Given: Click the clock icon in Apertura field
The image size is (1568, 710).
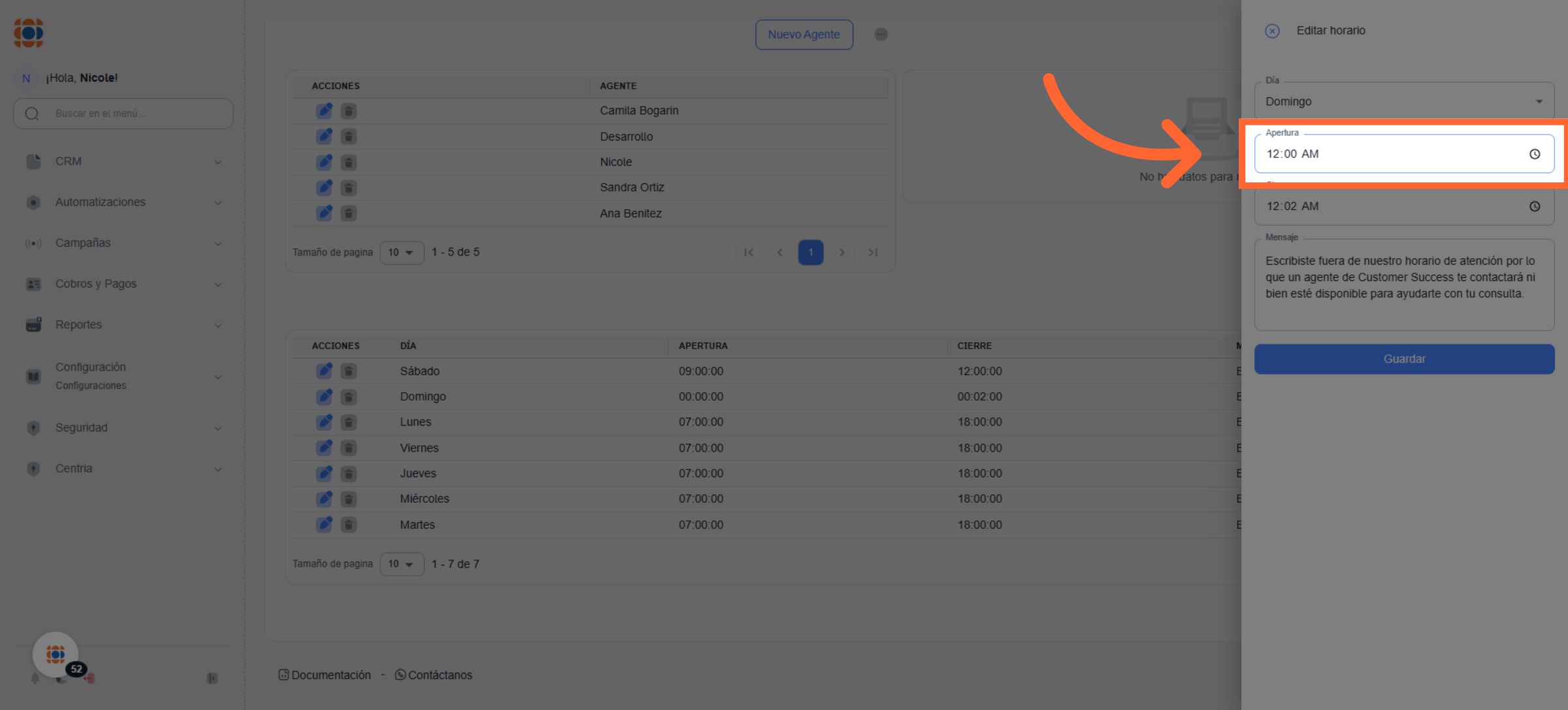Looking at the screenshot, I should (1534, 154).
